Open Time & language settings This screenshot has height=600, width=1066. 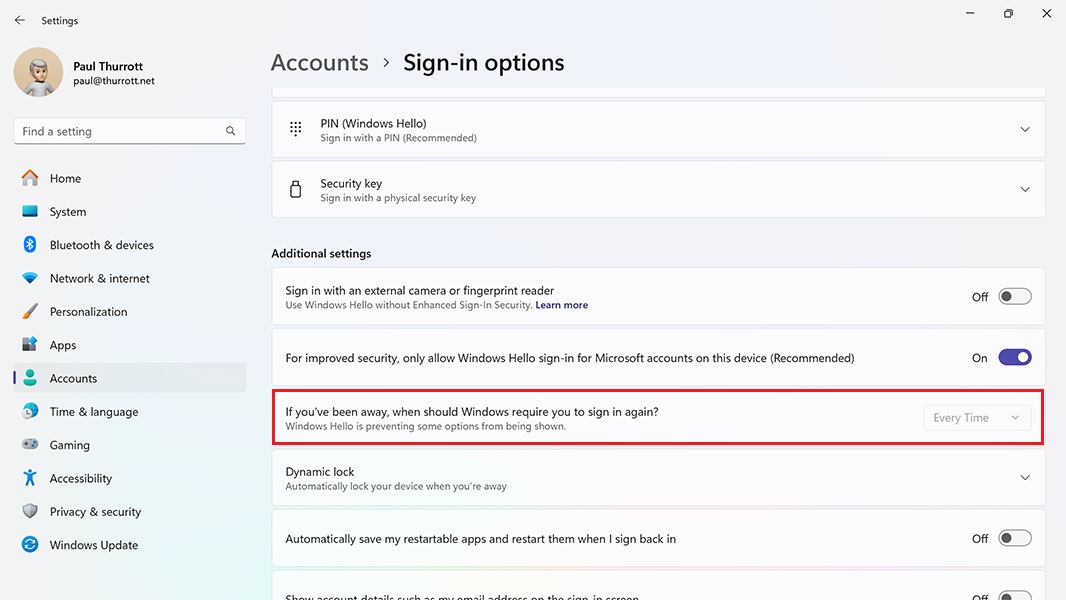[94, 412]
